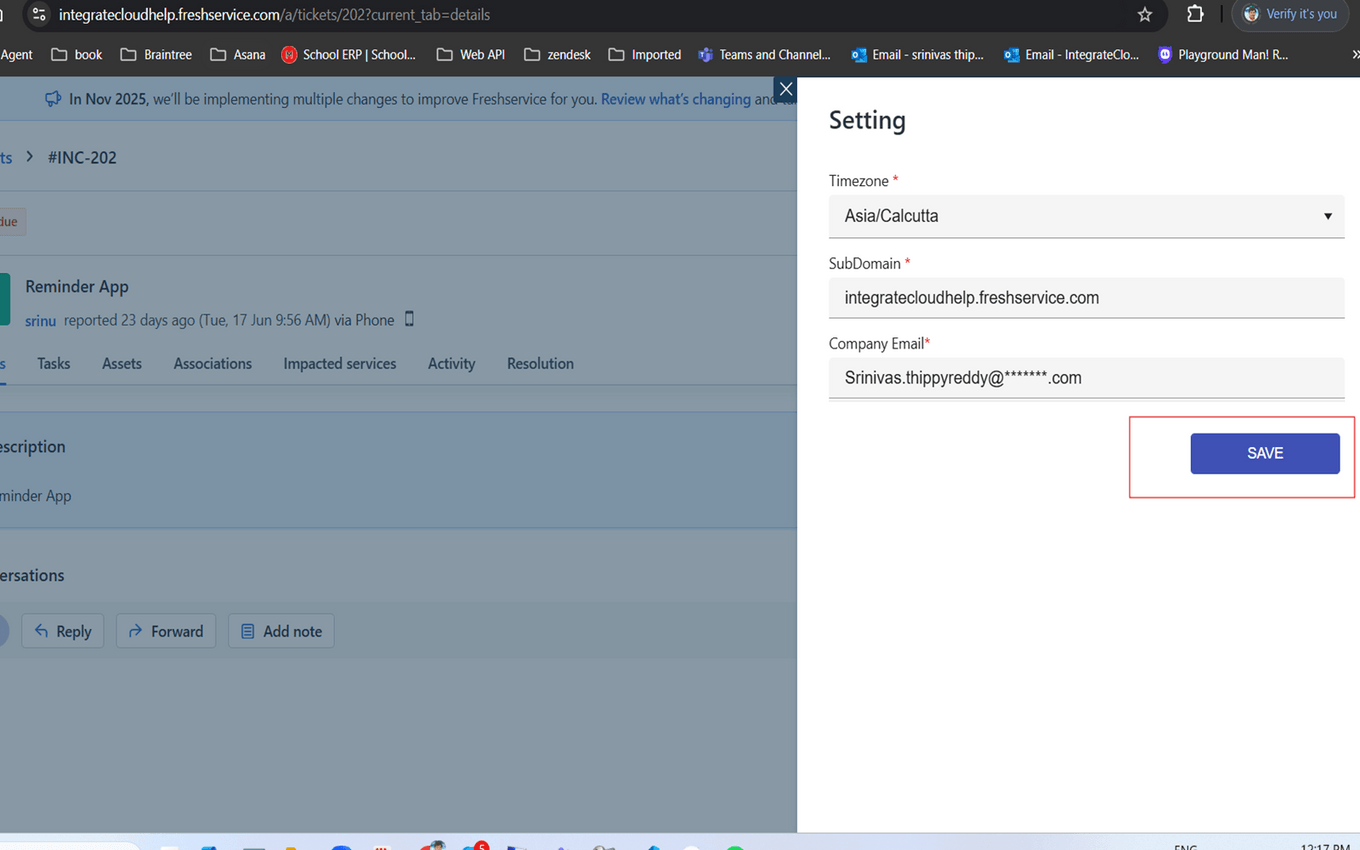Click the site info icon in address bar
The height and width of the screenshot is (850, 1360).
click(x=38, y=15)
